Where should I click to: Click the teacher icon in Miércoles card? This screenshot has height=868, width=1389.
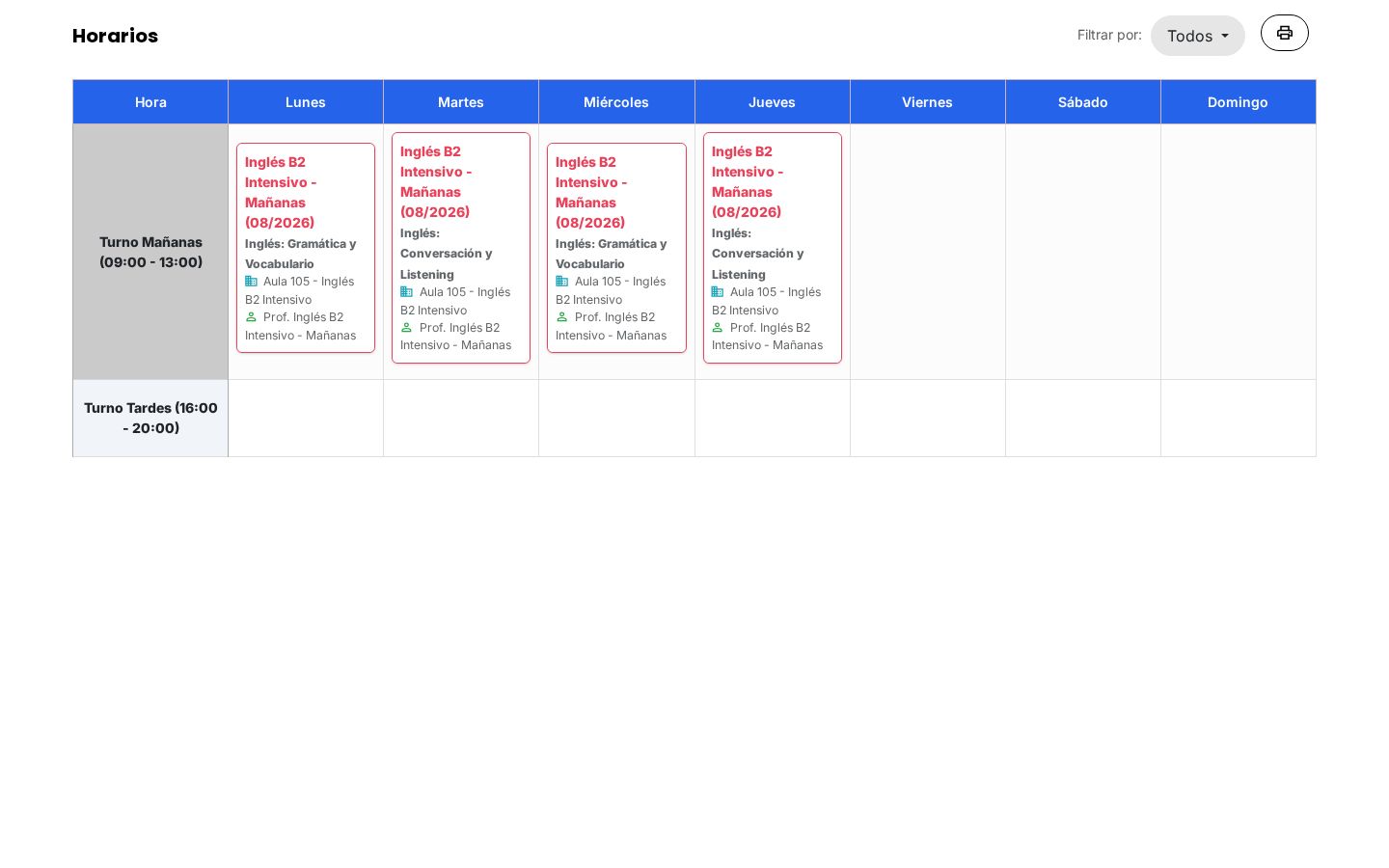click(561, 317)
